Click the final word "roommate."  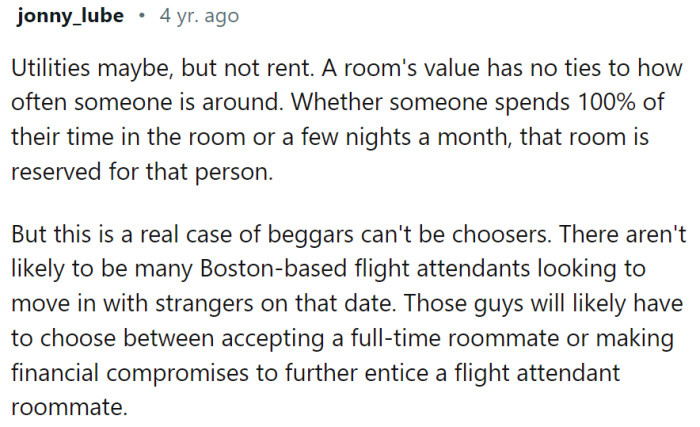click(69, 407)
